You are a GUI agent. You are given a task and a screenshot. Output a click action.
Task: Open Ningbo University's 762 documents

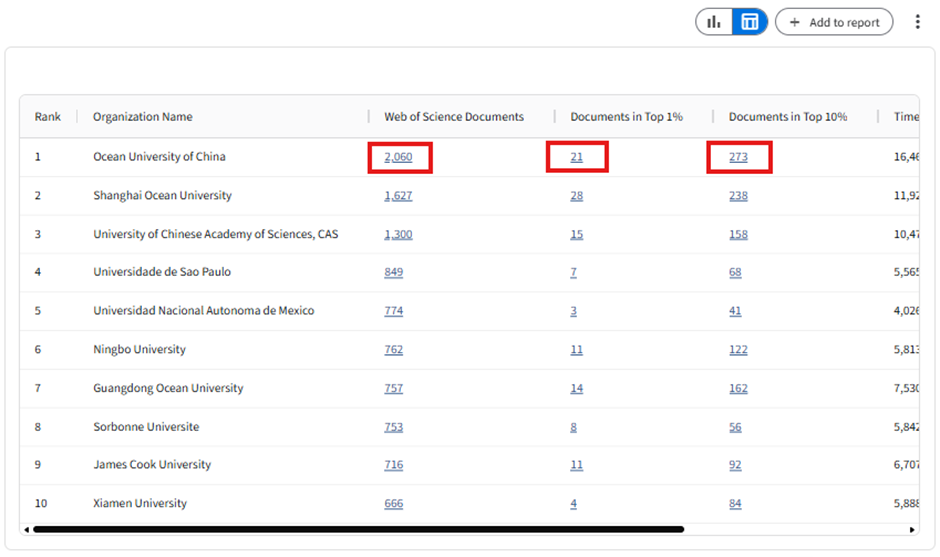(393, 350)
